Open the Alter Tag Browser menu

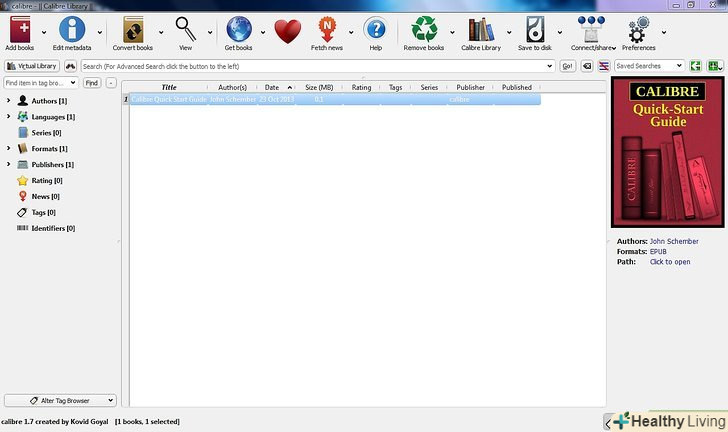pyautogui.click(x=60, y=400)
